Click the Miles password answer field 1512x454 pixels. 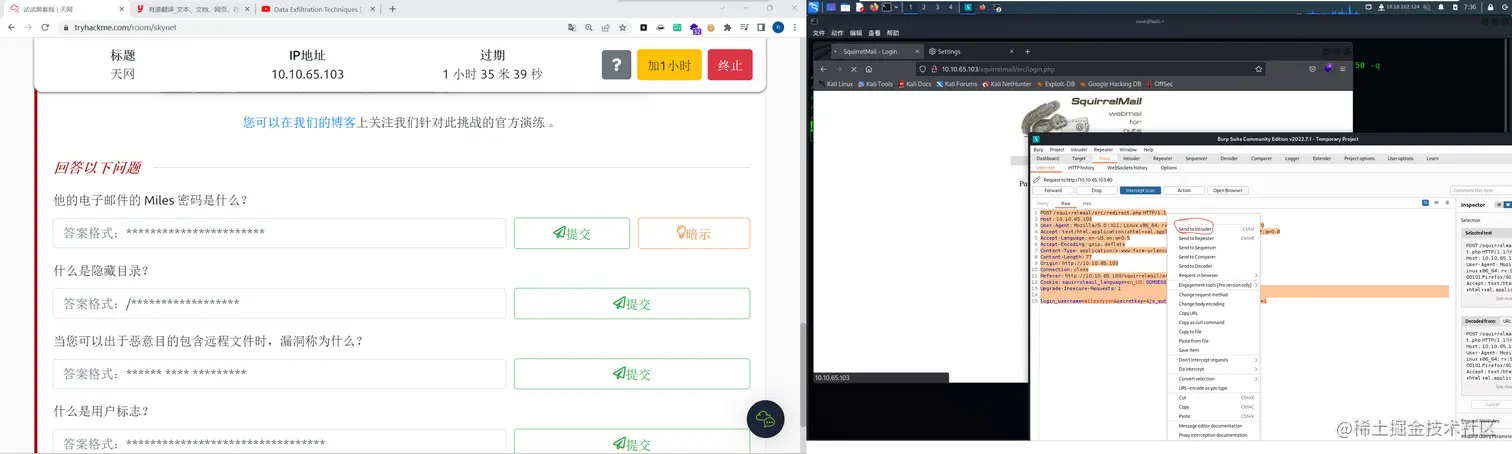click(280, 233)
